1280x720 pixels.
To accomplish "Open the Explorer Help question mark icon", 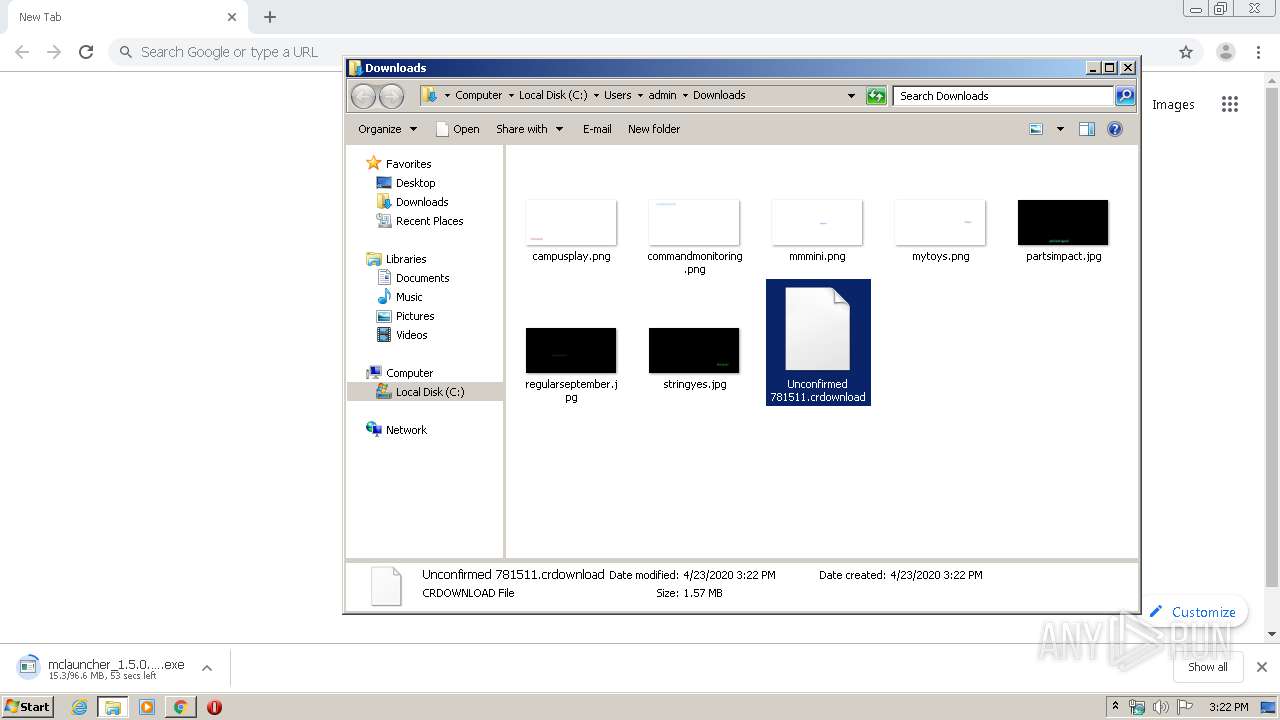I will pos(1115,129).
